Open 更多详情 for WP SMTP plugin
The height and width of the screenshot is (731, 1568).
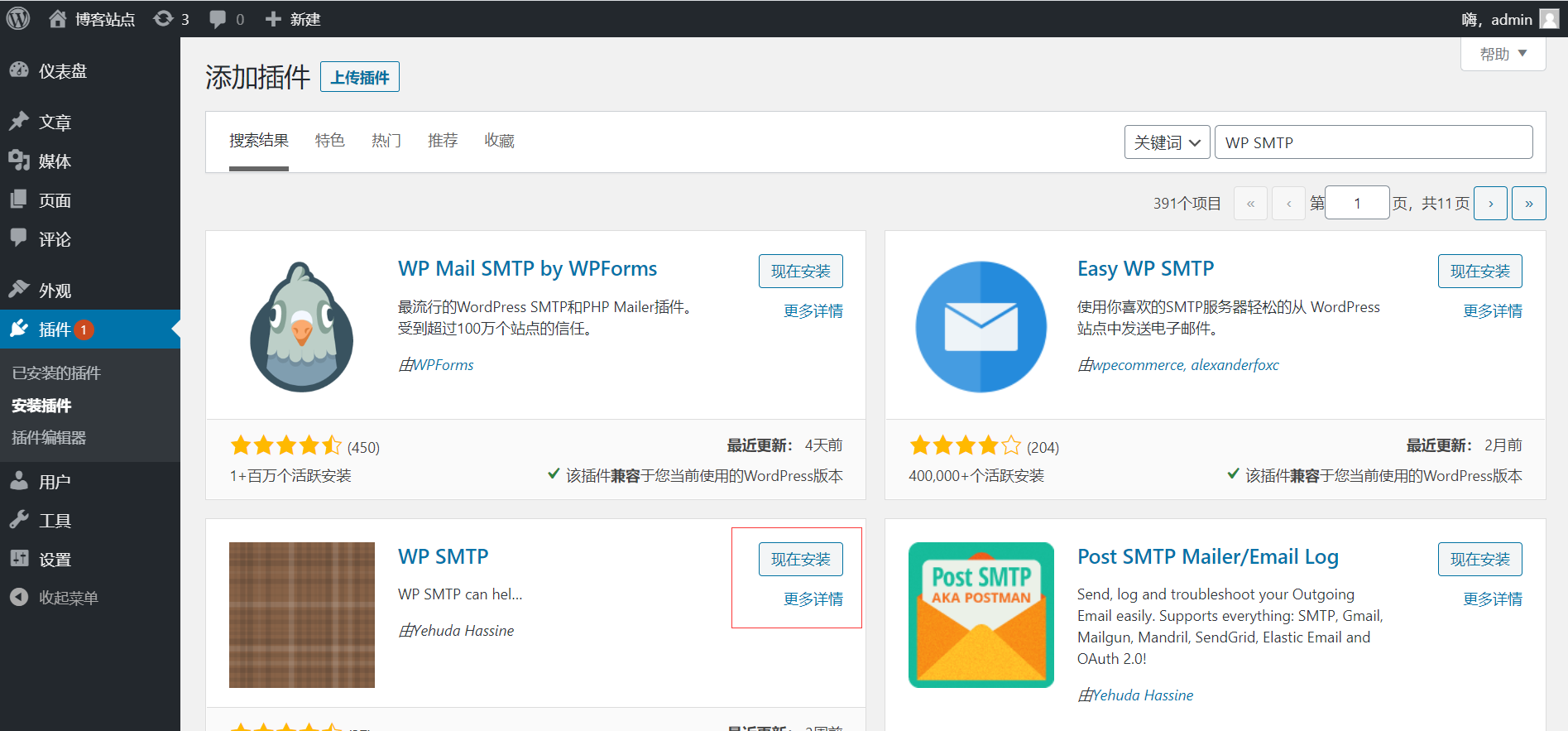[x=813, y=599]
